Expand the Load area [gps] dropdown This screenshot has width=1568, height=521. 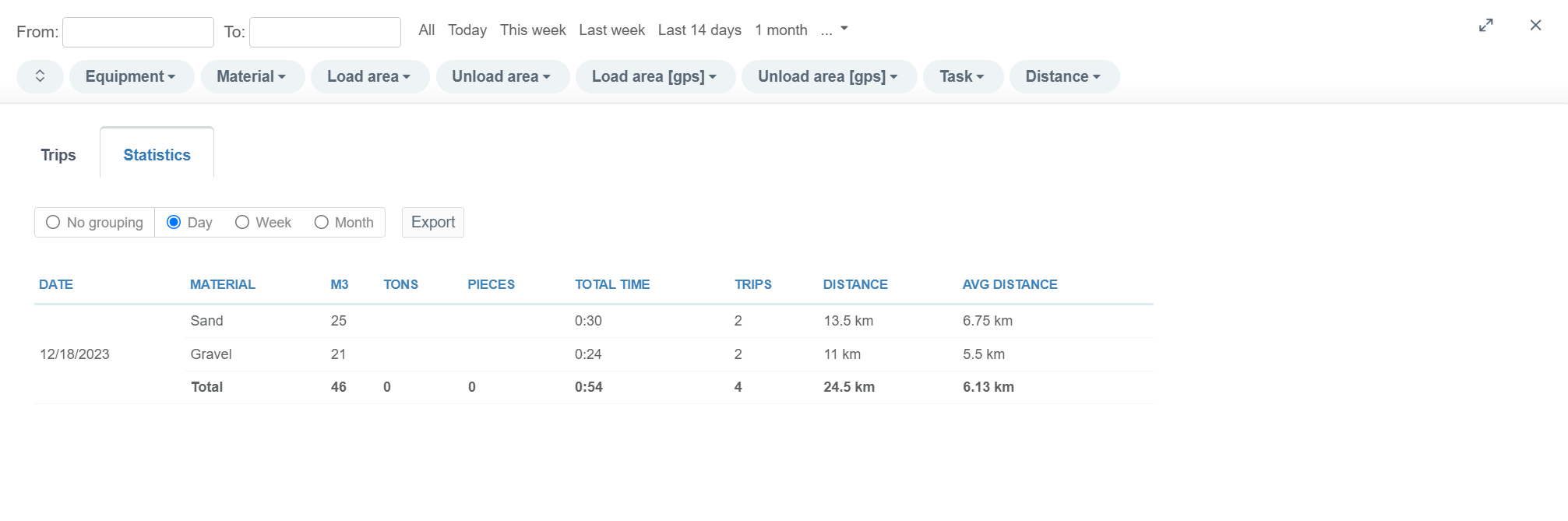tap(654, 76)
